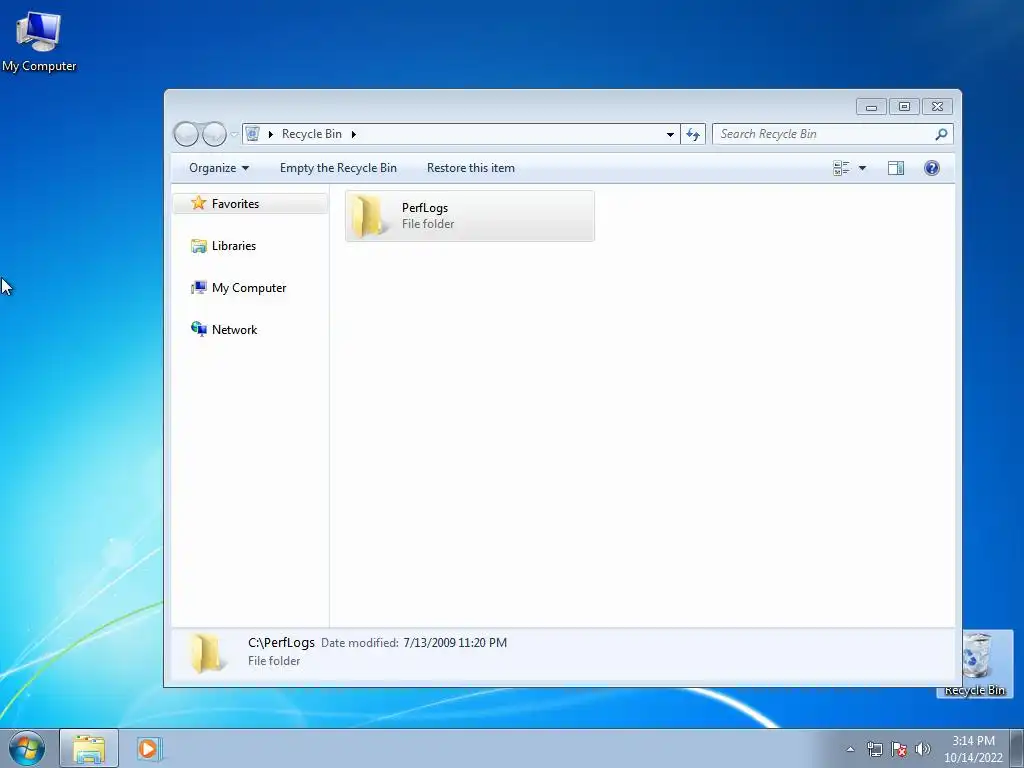Maximize the Recycle Bin window
Screen dimensions: 1024x768
(x=904, y=106)
